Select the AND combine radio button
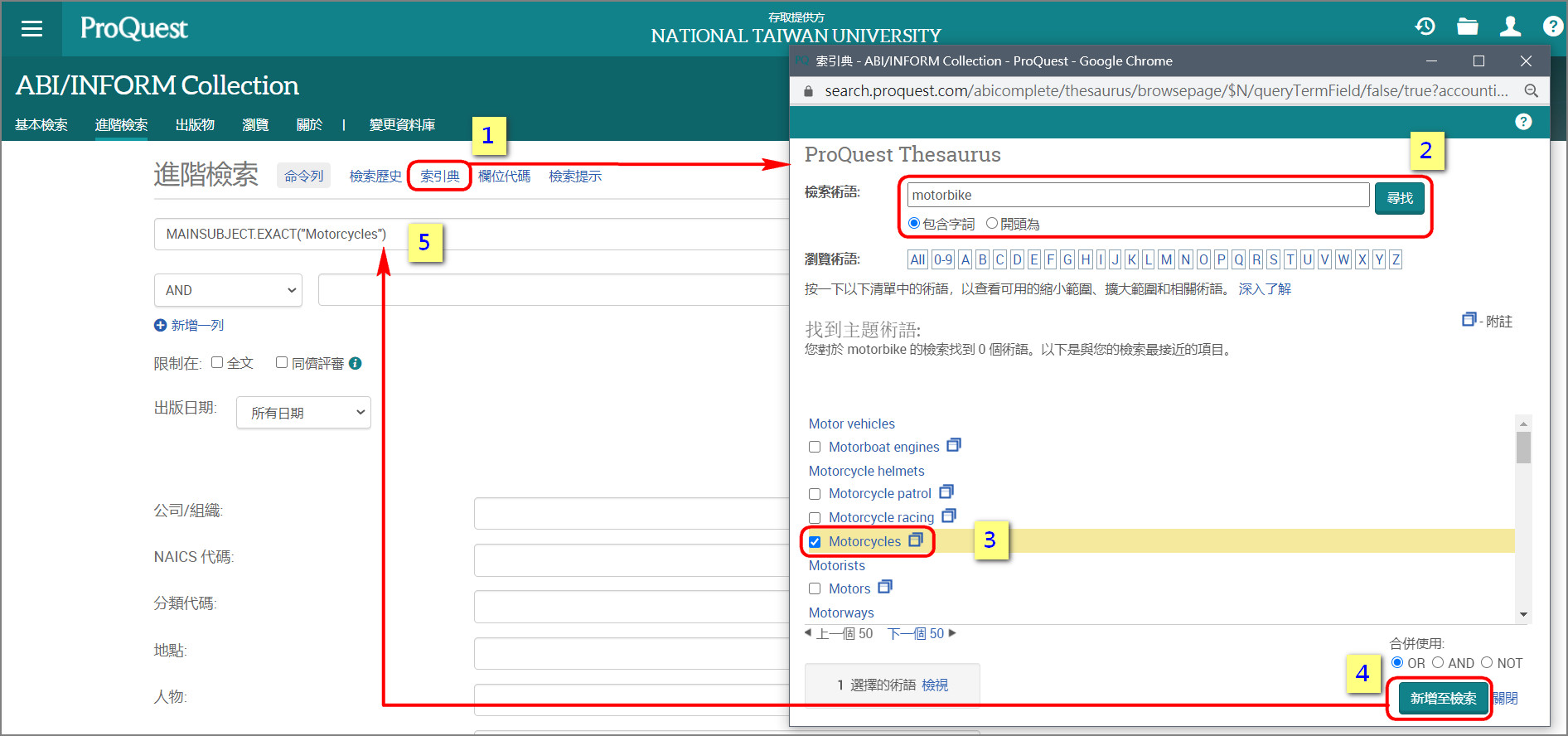The width and height of the screenshot is (1568, 736). coord(1438,662)
